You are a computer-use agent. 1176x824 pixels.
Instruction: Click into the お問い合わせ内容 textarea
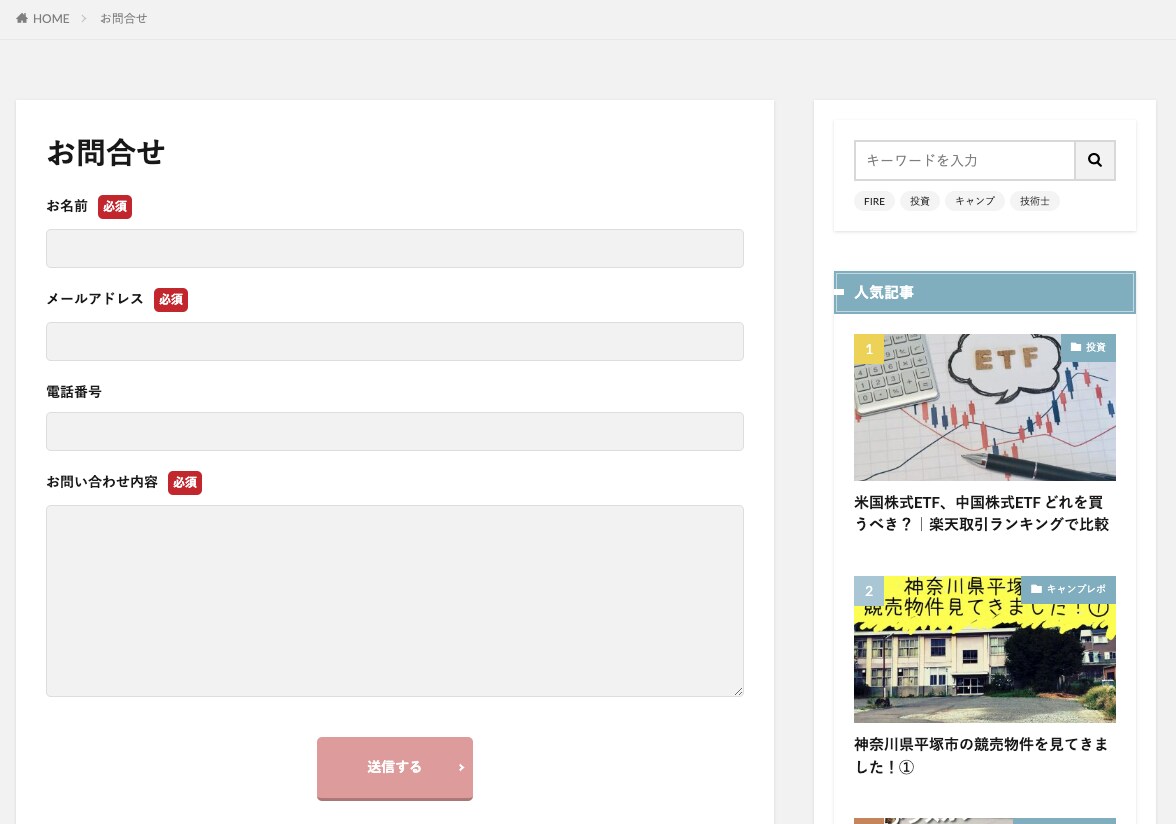(394, 601)
